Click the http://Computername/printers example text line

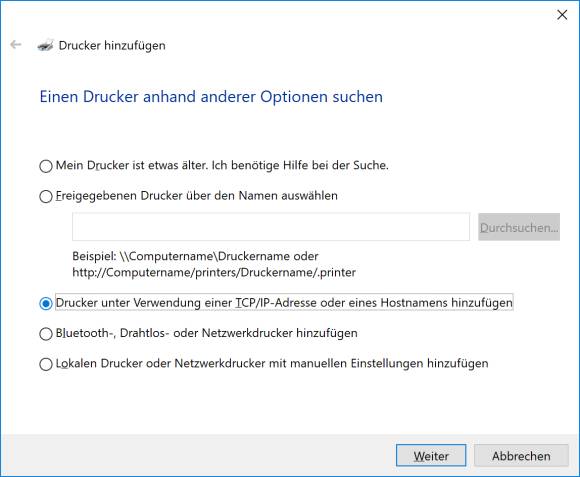tap(214, 273)
